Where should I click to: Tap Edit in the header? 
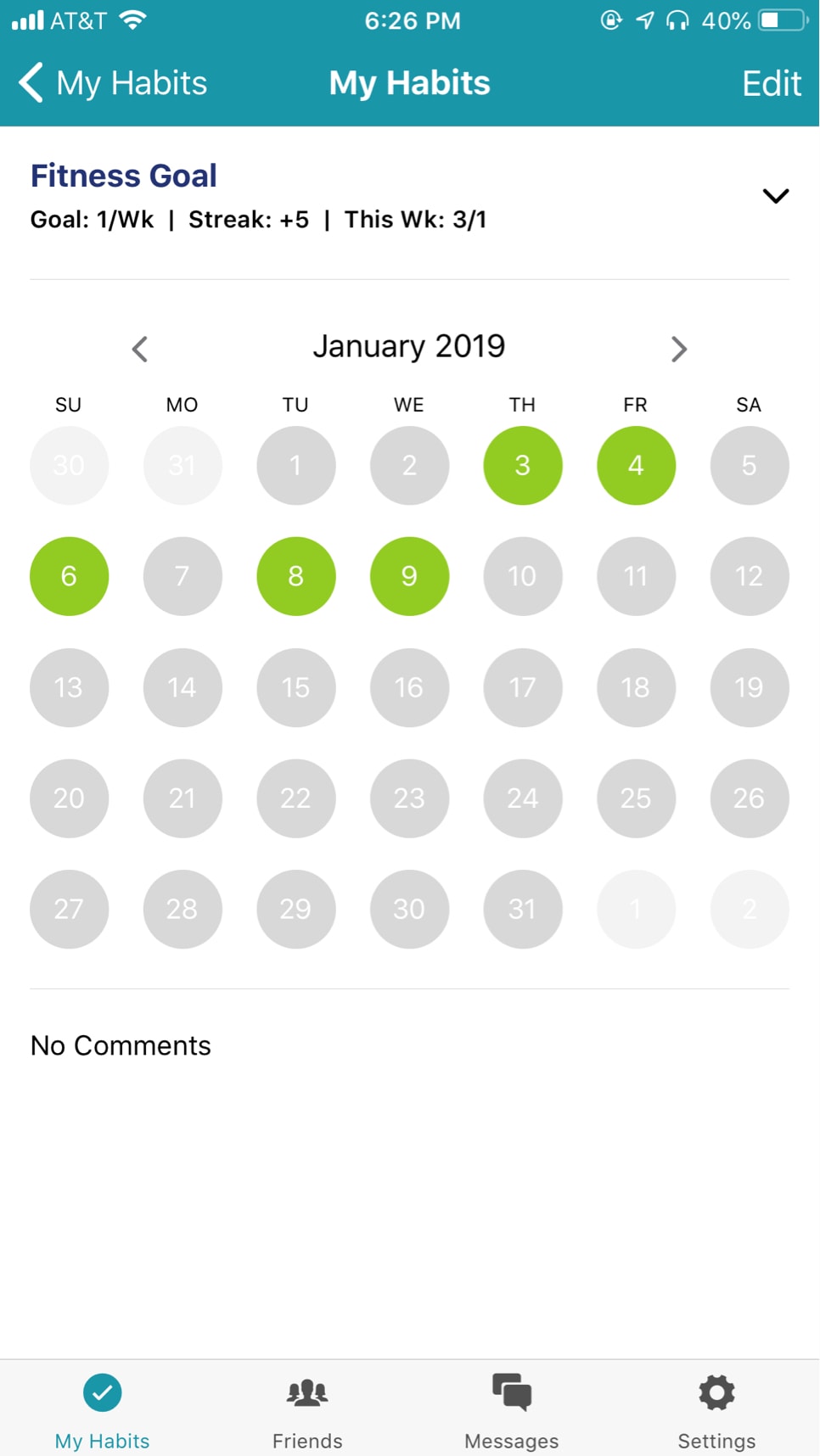[x=772, y=83]
